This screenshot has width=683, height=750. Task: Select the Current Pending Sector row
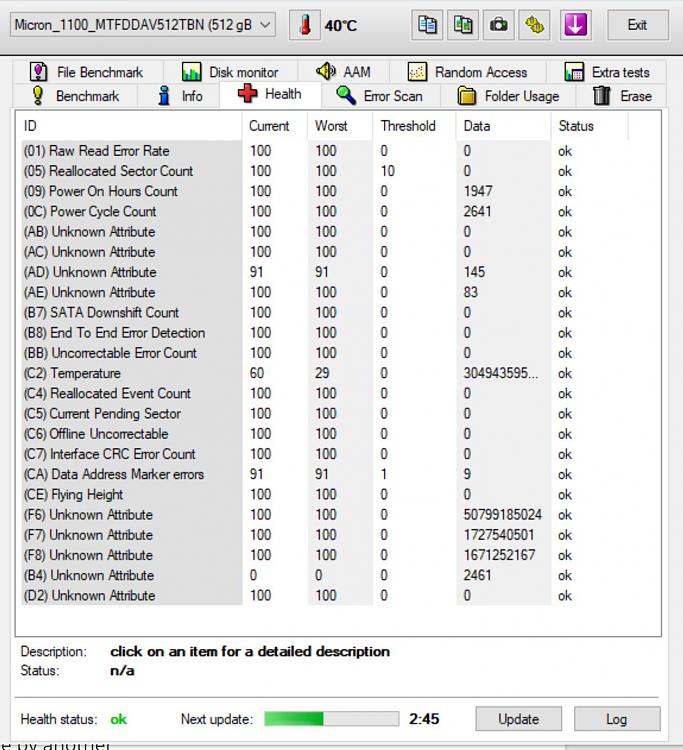click(x=324, y=414)
